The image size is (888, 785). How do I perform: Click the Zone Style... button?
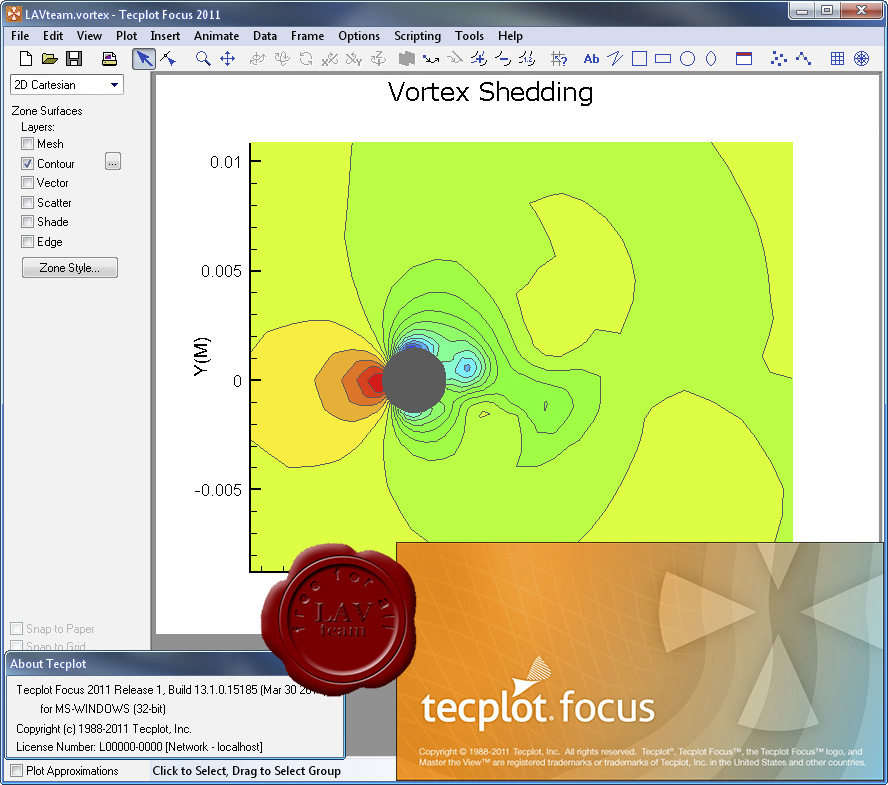point(70,268)
